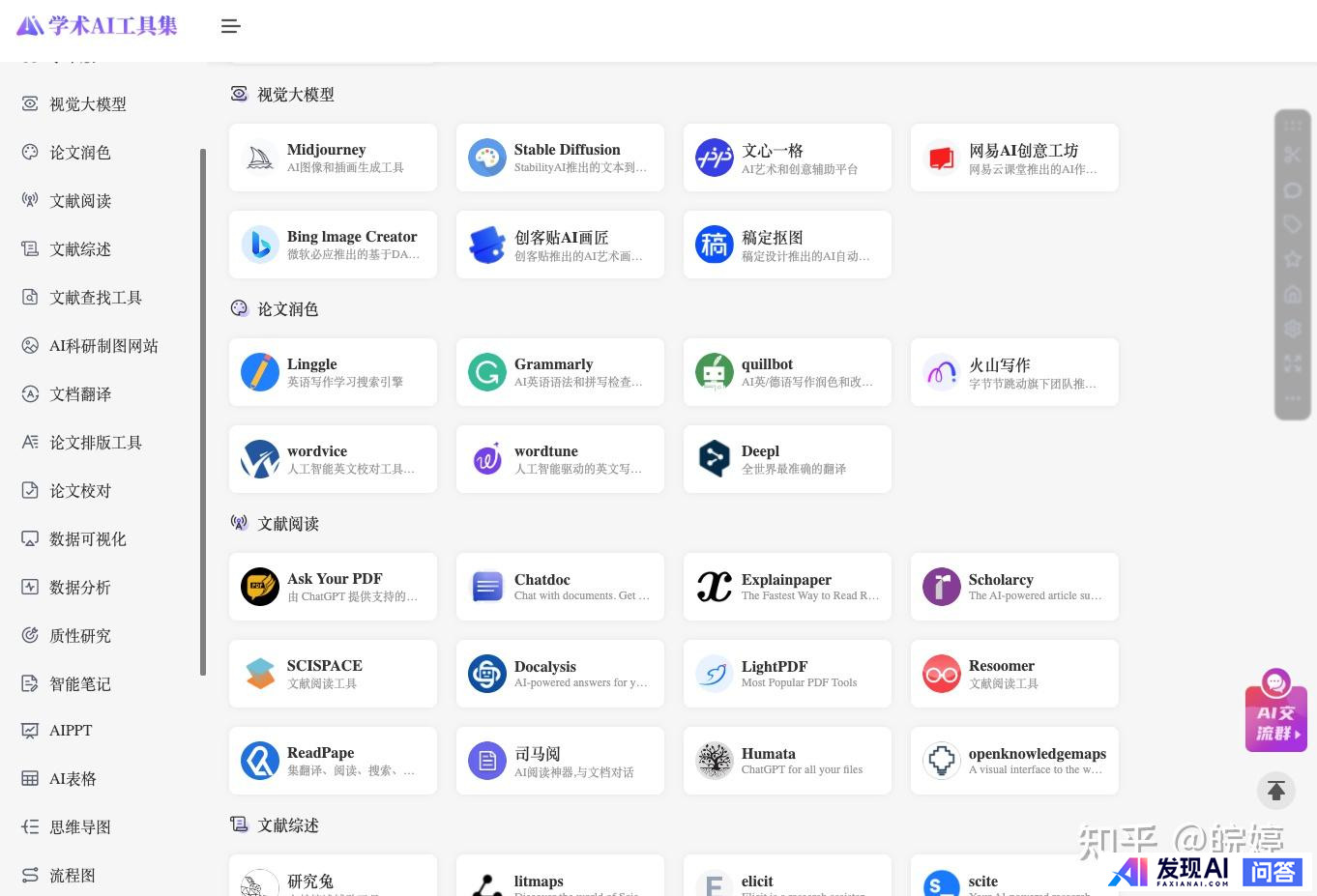
Task: Click the Chatdoc document icon
Action: point(487,587)
